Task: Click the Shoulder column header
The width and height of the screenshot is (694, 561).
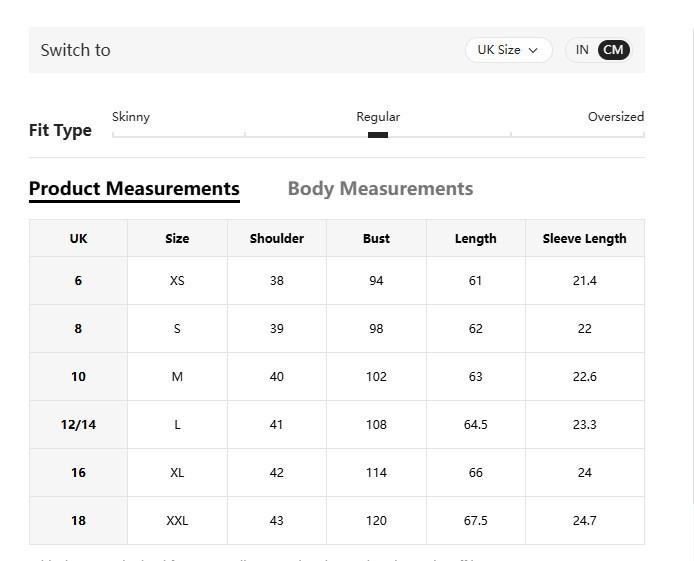Action: pos(277,239)
